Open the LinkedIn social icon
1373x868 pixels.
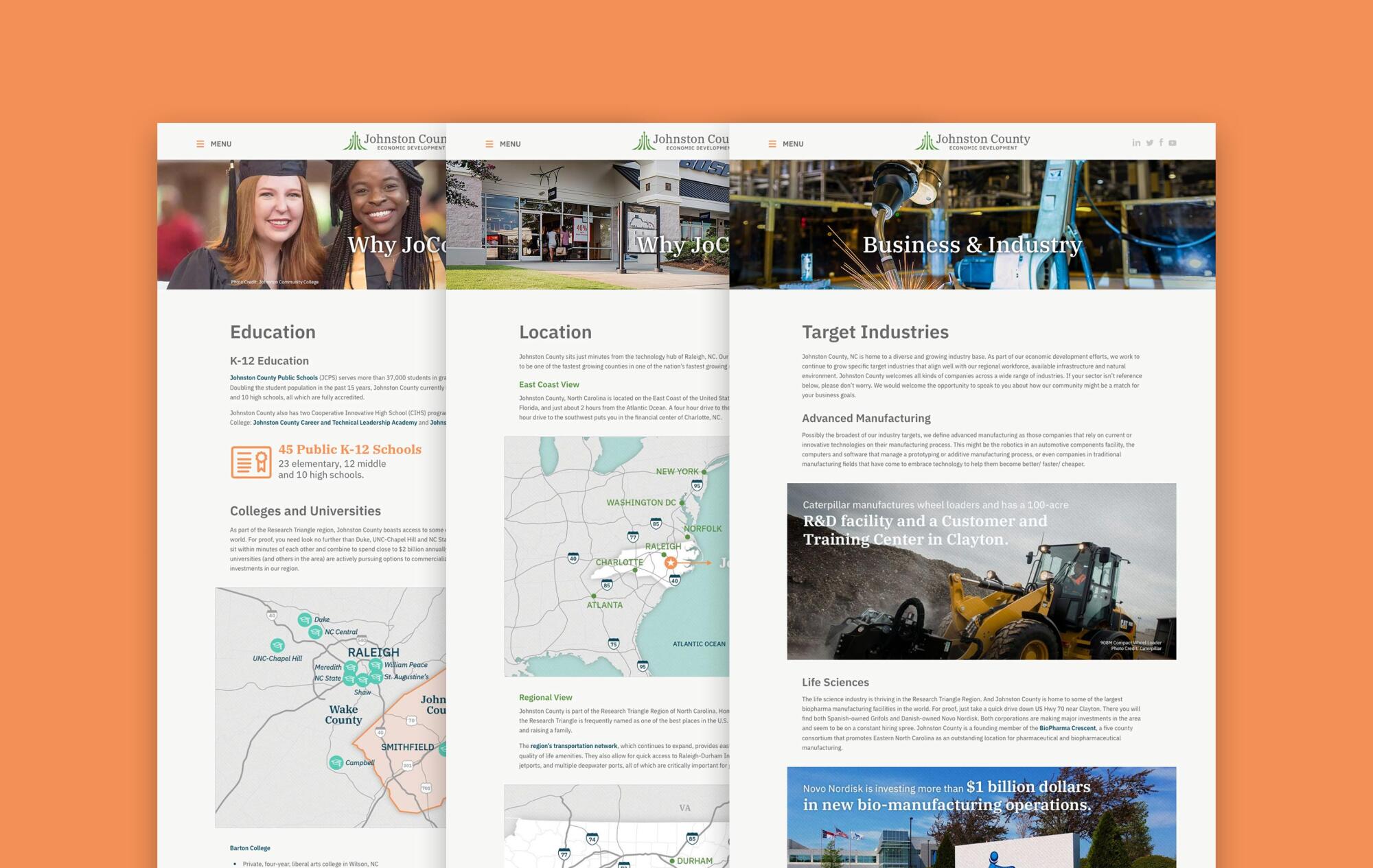tap(1136, 143)
